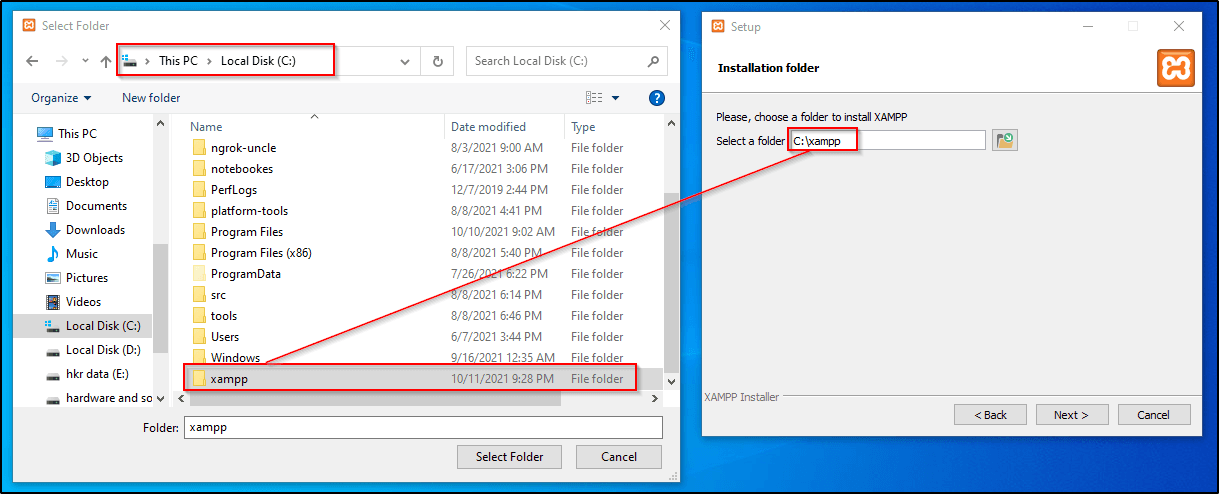The image size is (1219, 494).
Task: Click the browse folder icon in Setup
Action: (1005, 141)
